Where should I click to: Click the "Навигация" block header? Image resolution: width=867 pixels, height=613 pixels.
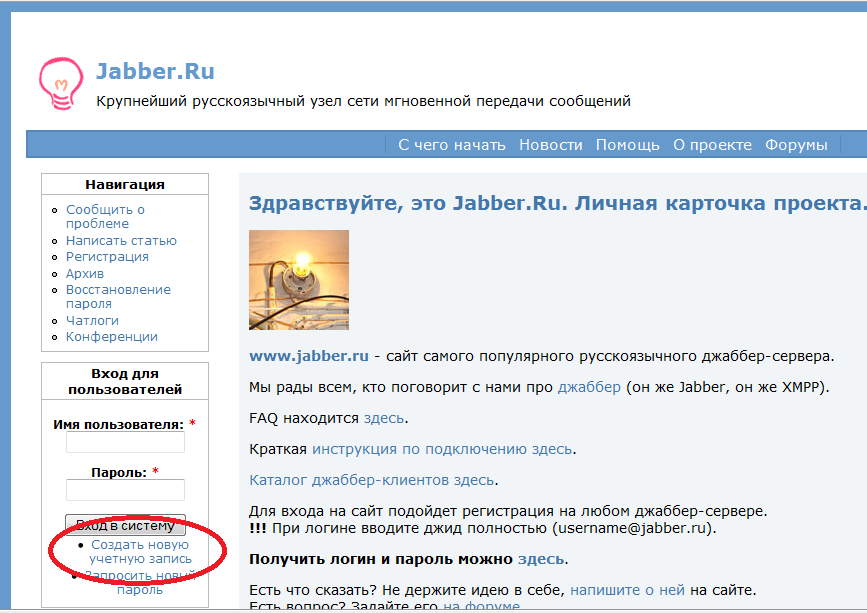point(125,185)
